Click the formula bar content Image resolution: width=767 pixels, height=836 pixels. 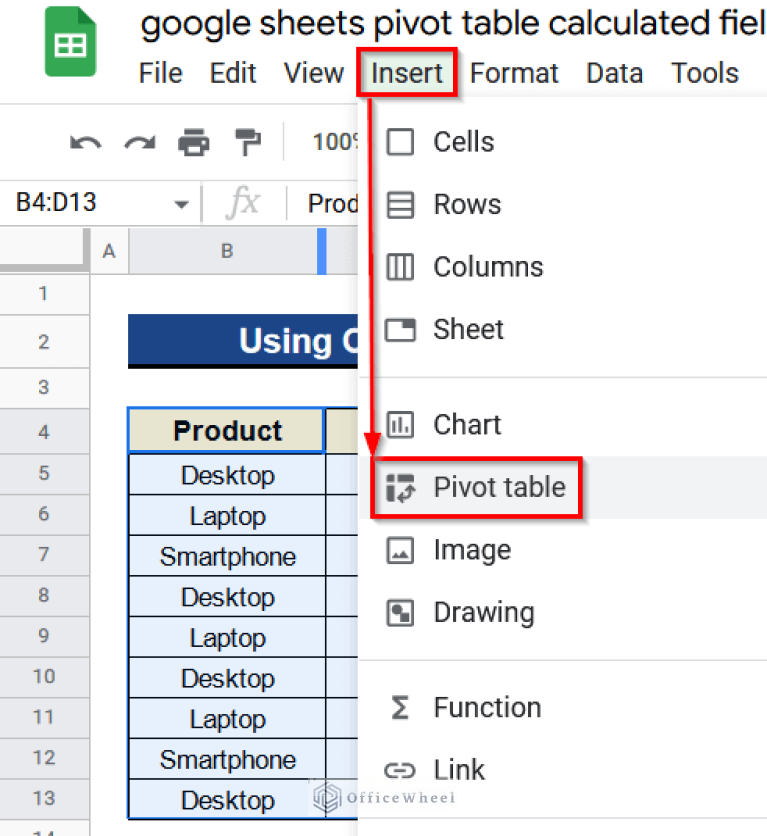(x=332, y=203)
